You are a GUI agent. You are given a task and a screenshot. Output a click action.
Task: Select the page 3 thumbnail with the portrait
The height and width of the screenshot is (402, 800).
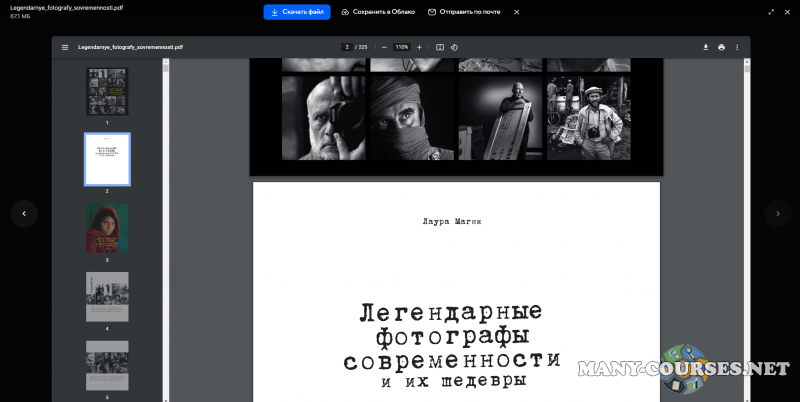point(107,228)
